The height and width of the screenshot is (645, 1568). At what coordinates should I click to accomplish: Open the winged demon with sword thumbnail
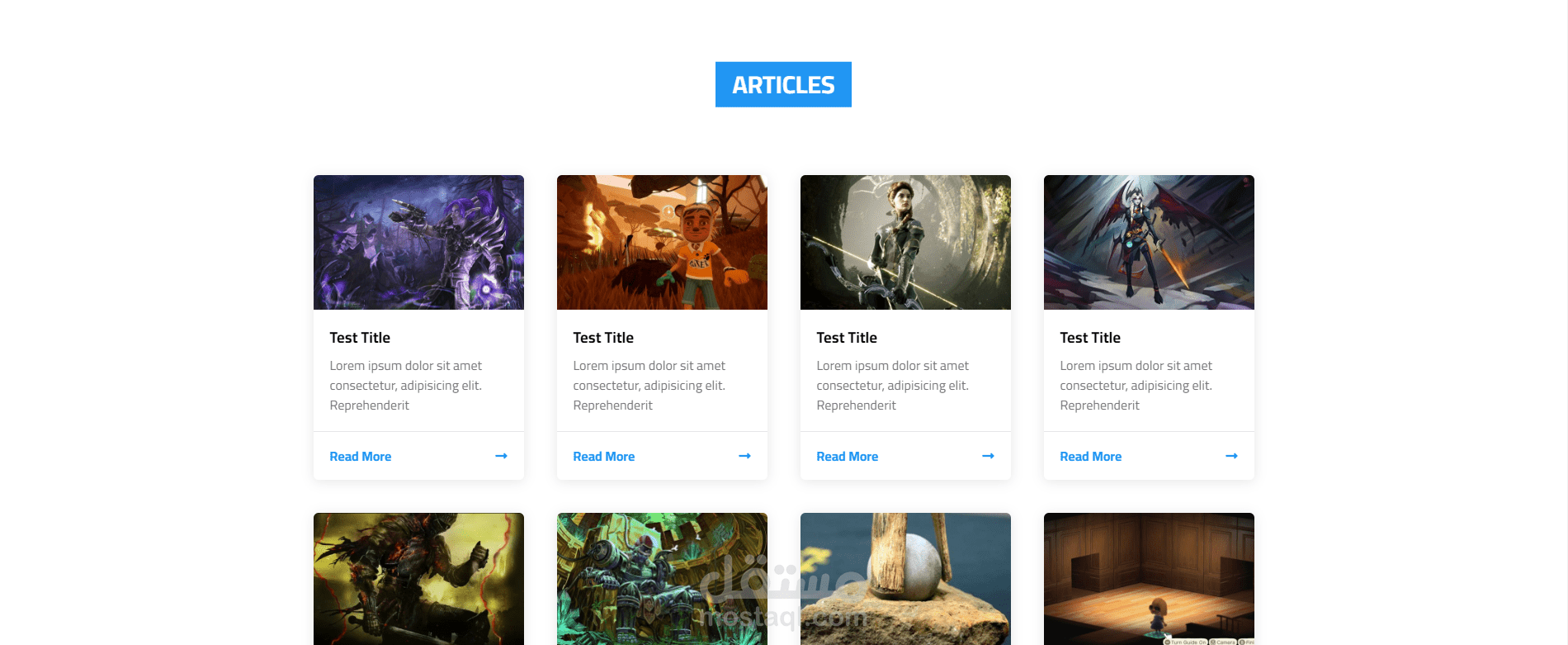point(1149,242)
